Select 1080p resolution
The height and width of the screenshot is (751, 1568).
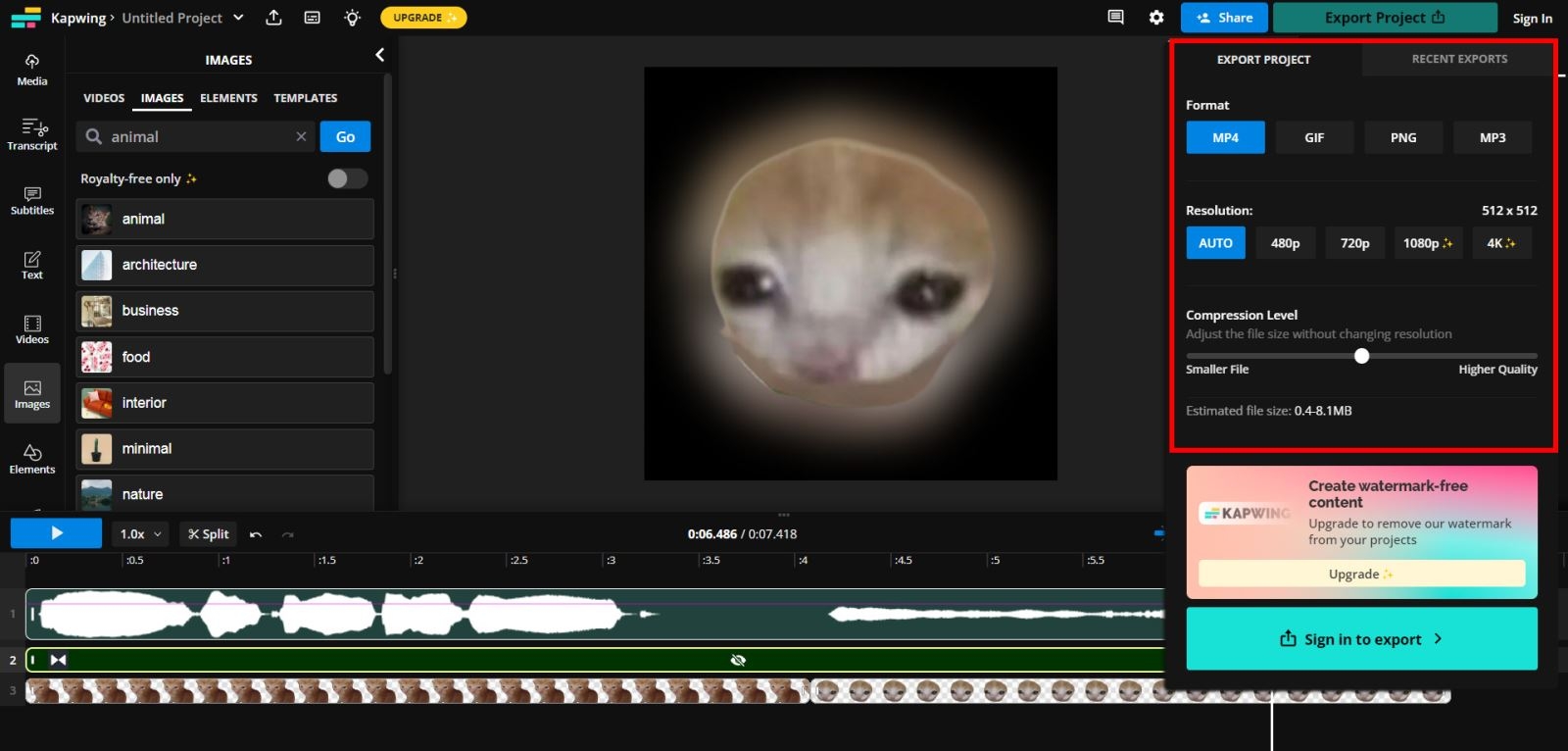pyautogui.click(x=1428, y=243)
